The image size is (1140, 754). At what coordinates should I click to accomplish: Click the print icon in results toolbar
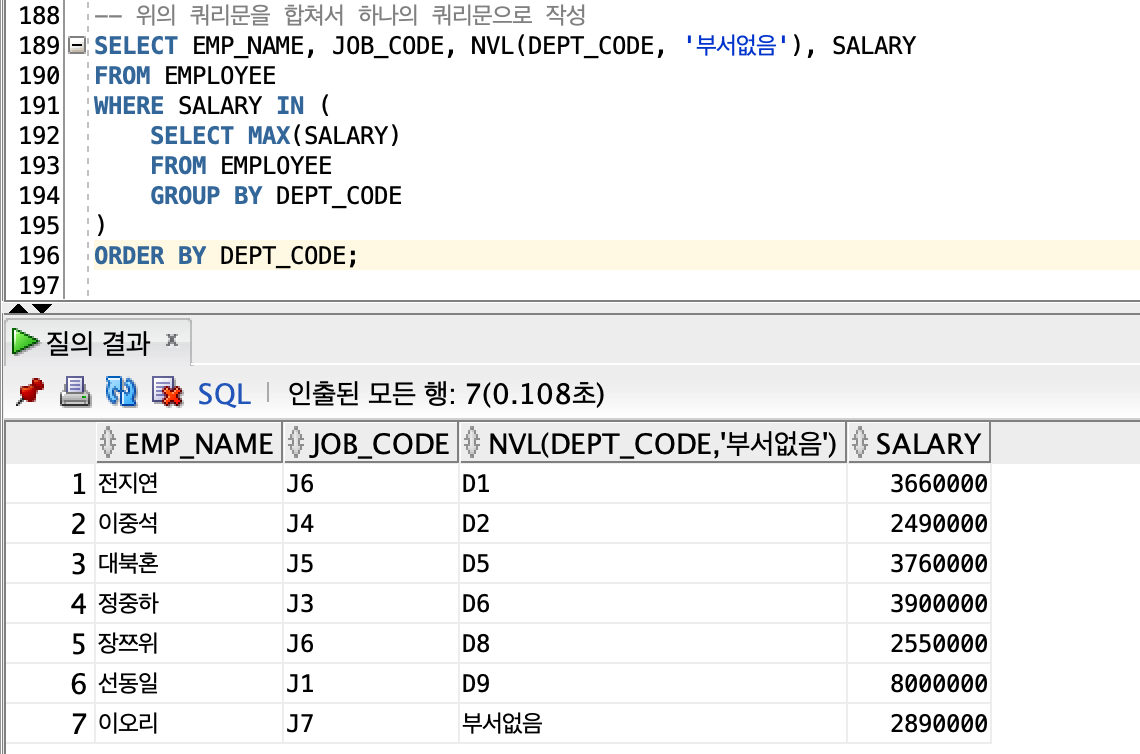pos(75,393)
